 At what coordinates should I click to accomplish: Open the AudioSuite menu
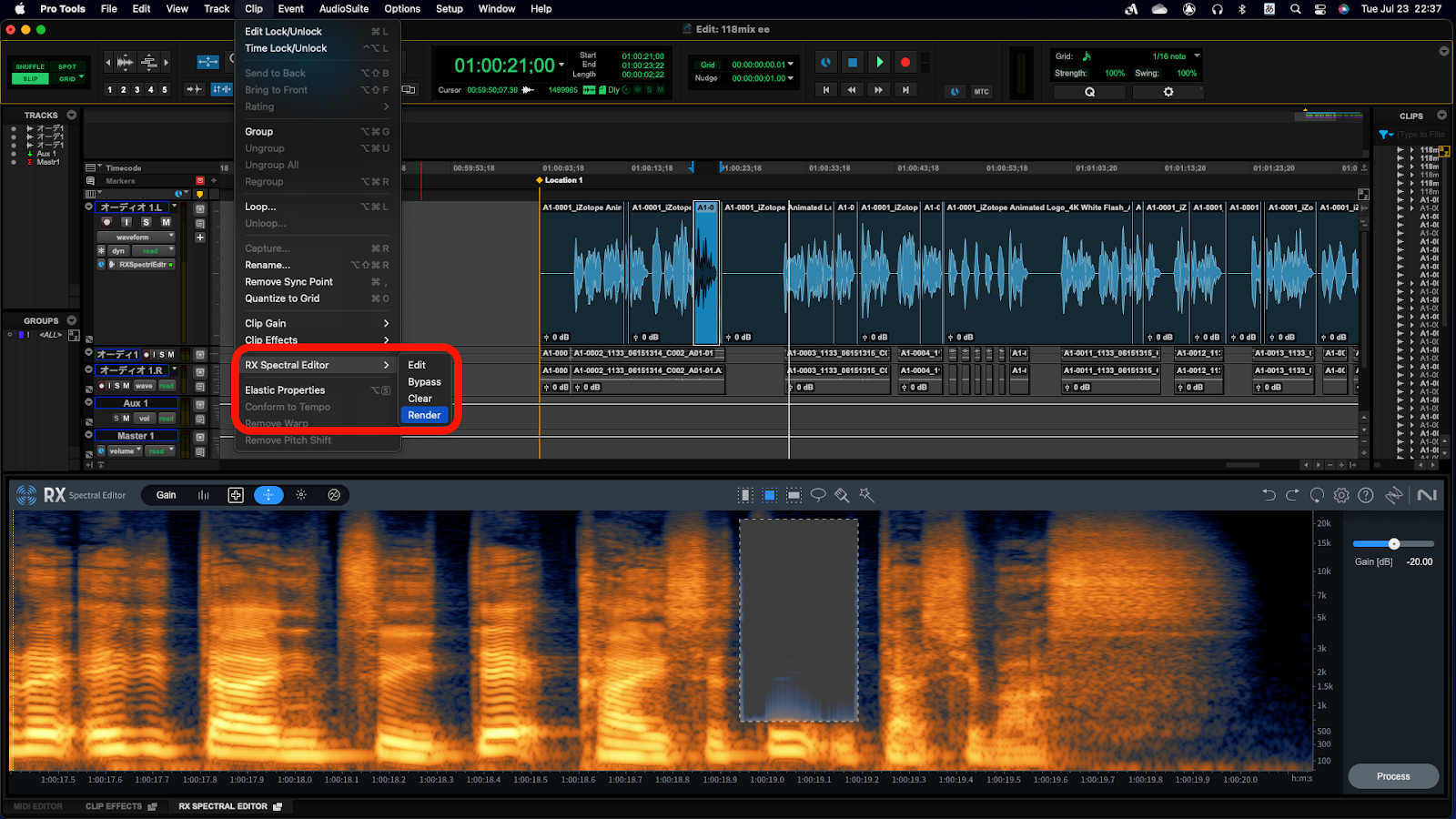[343, 9]
